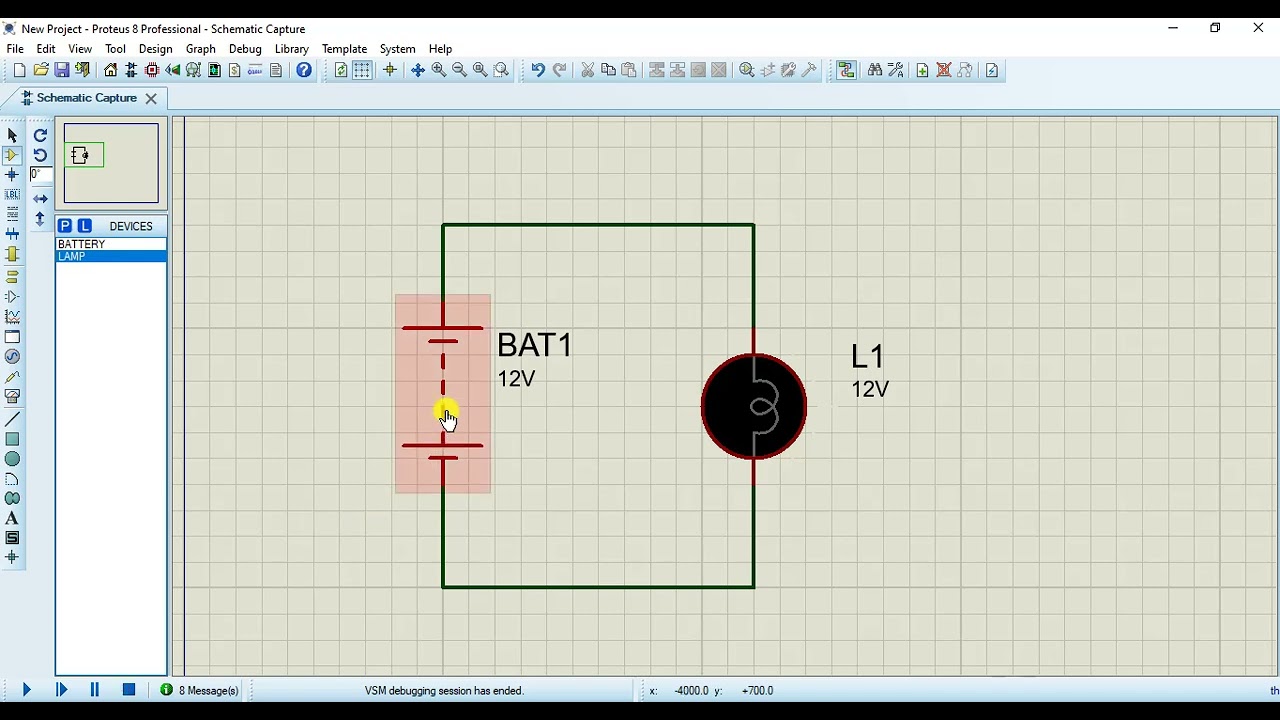Click the rotation angle input field

point(41,175)
